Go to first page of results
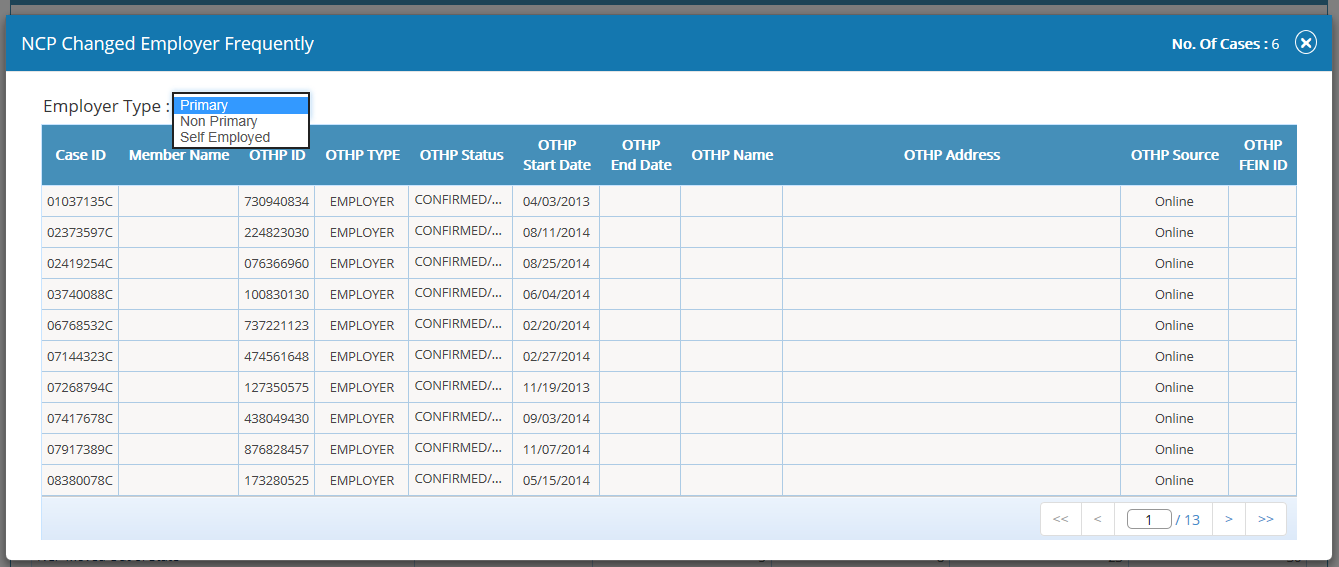This screenshot has height=567, width=1339. click(1061, 519)
